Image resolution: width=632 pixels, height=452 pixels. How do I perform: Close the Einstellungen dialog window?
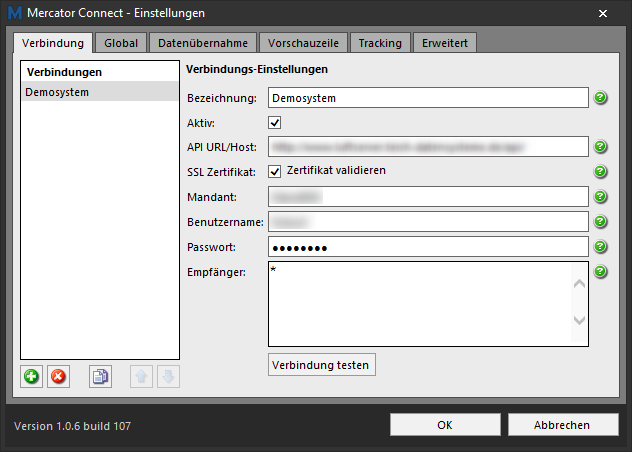coord(603,13)
